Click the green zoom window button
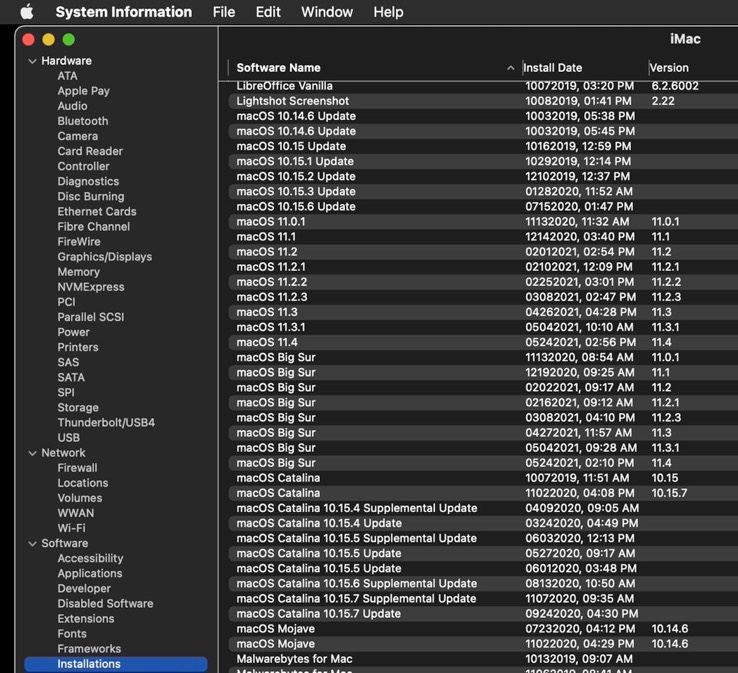The image size is (738, 673). click(69, 39)
